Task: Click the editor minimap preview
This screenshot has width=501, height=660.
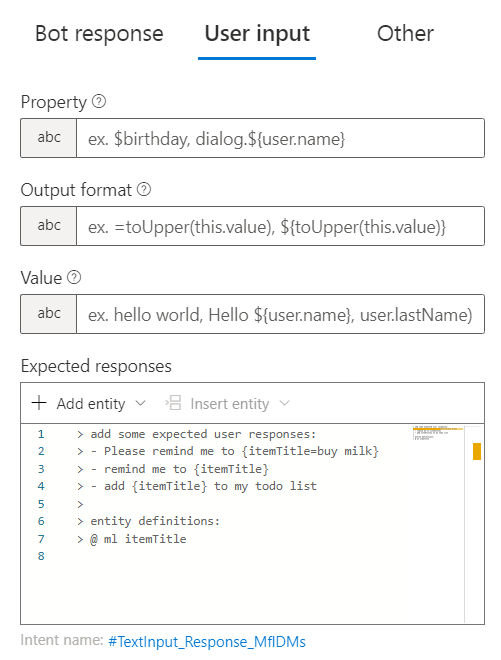Action: tap(438, 433)
